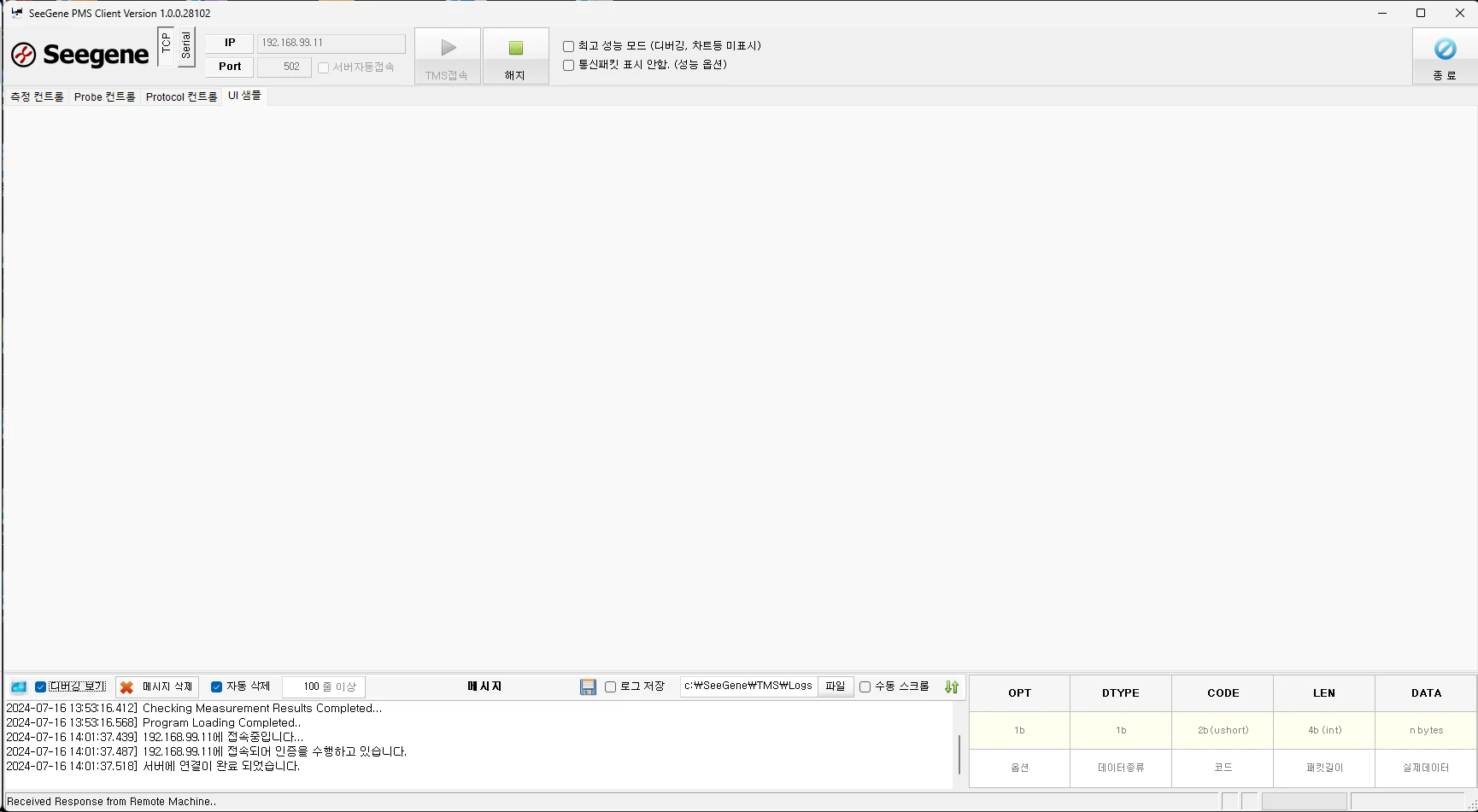Click the log line 'Program Loading Completed..'
Viewport: 1478px width, 812px height.
pyautogui.click(x=154, y=723)
